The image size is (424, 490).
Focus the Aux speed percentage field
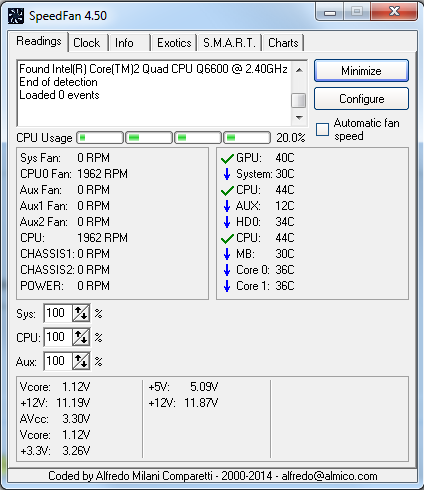[58, 361]
